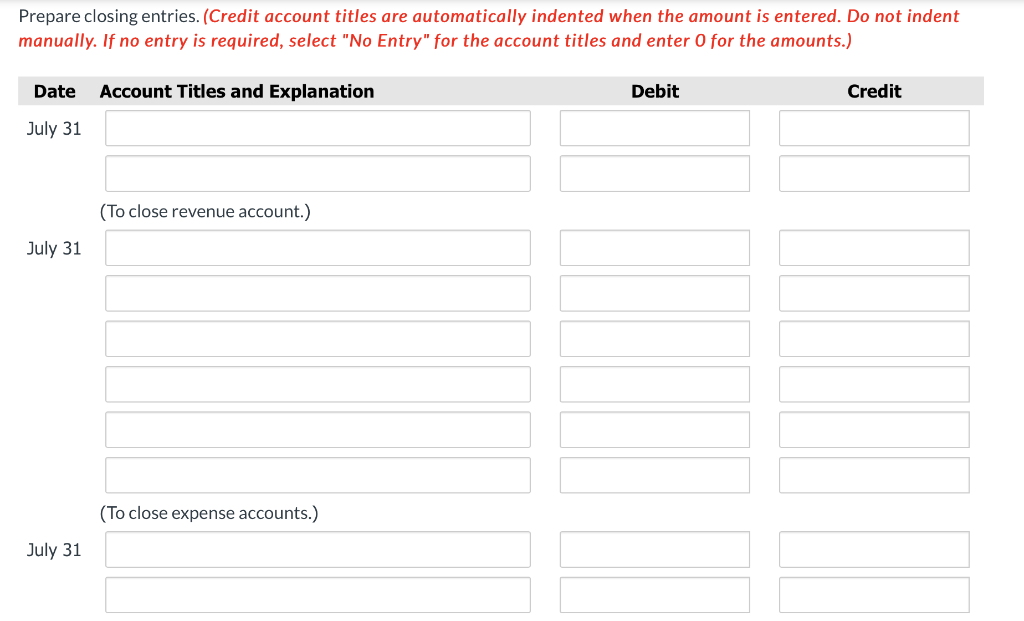Click the Debit field in the first revenue row

[654, 127]
